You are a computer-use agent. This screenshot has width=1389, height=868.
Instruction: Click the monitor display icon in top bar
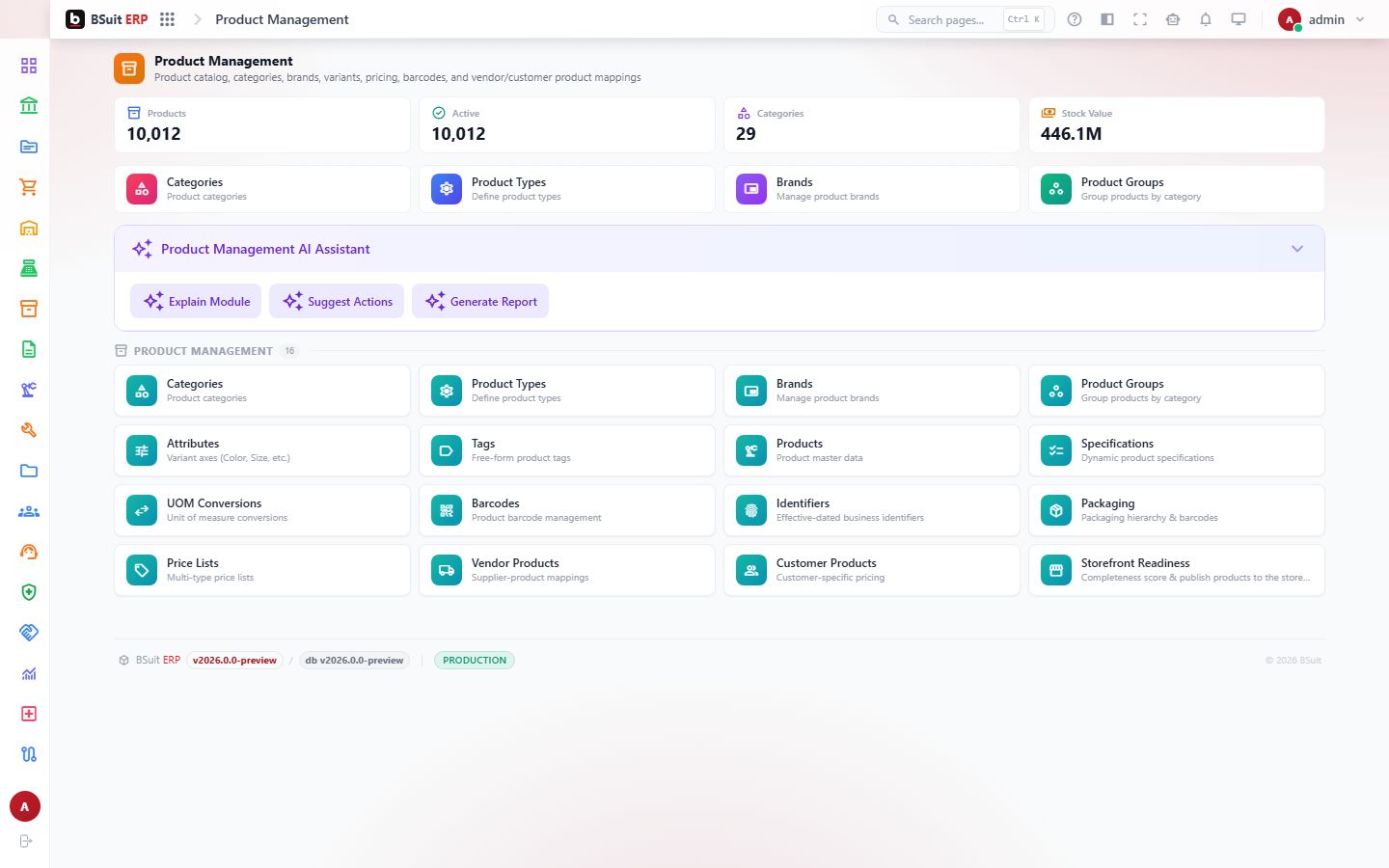click(1239, 19)
